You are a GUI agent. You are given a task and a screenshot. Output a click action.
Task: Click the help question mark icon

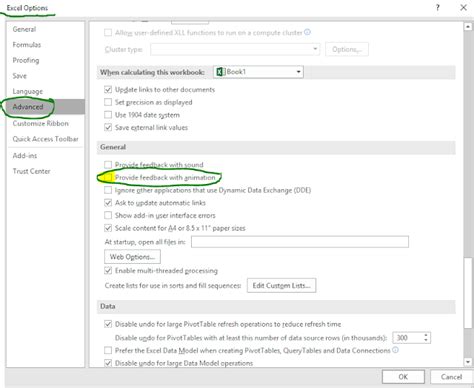[438, 7]
